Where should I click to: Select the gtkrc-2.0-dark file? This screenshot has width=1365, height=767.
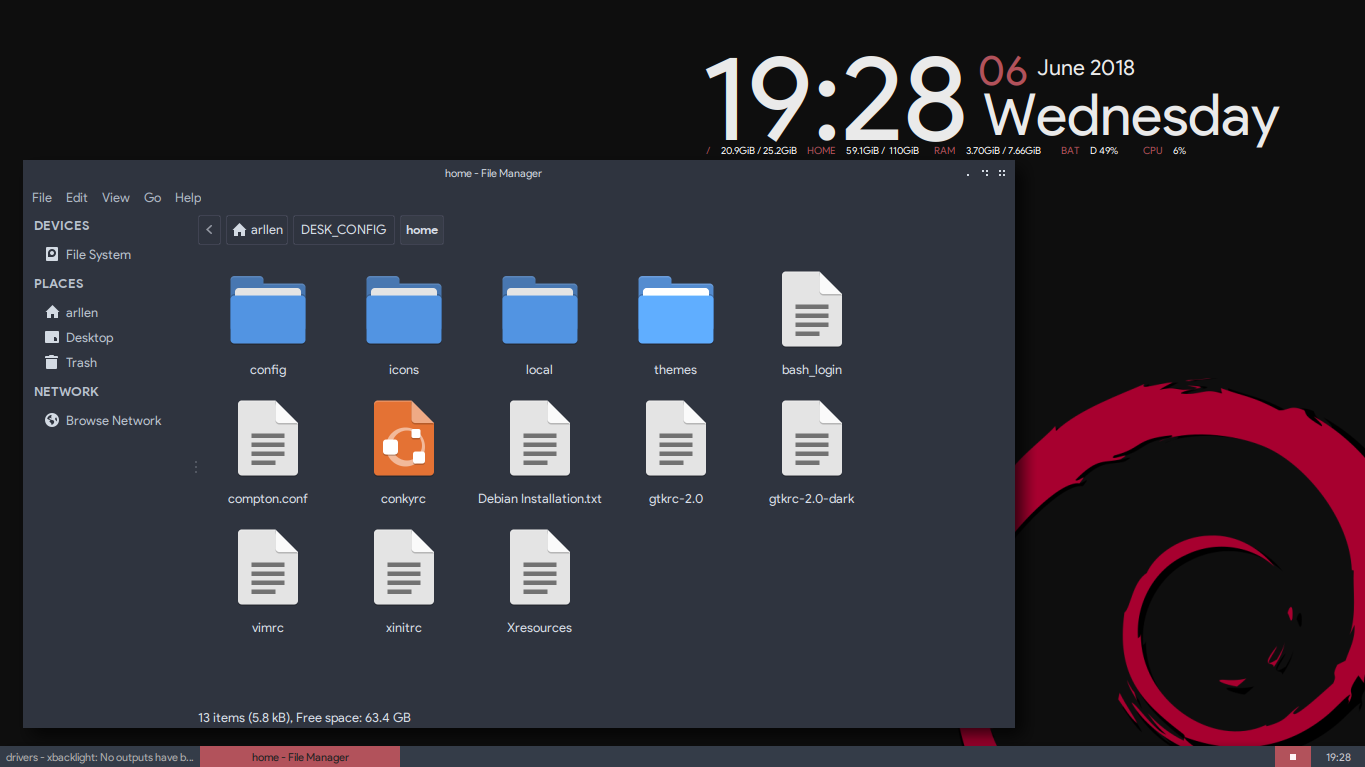(x=811, y=438)
